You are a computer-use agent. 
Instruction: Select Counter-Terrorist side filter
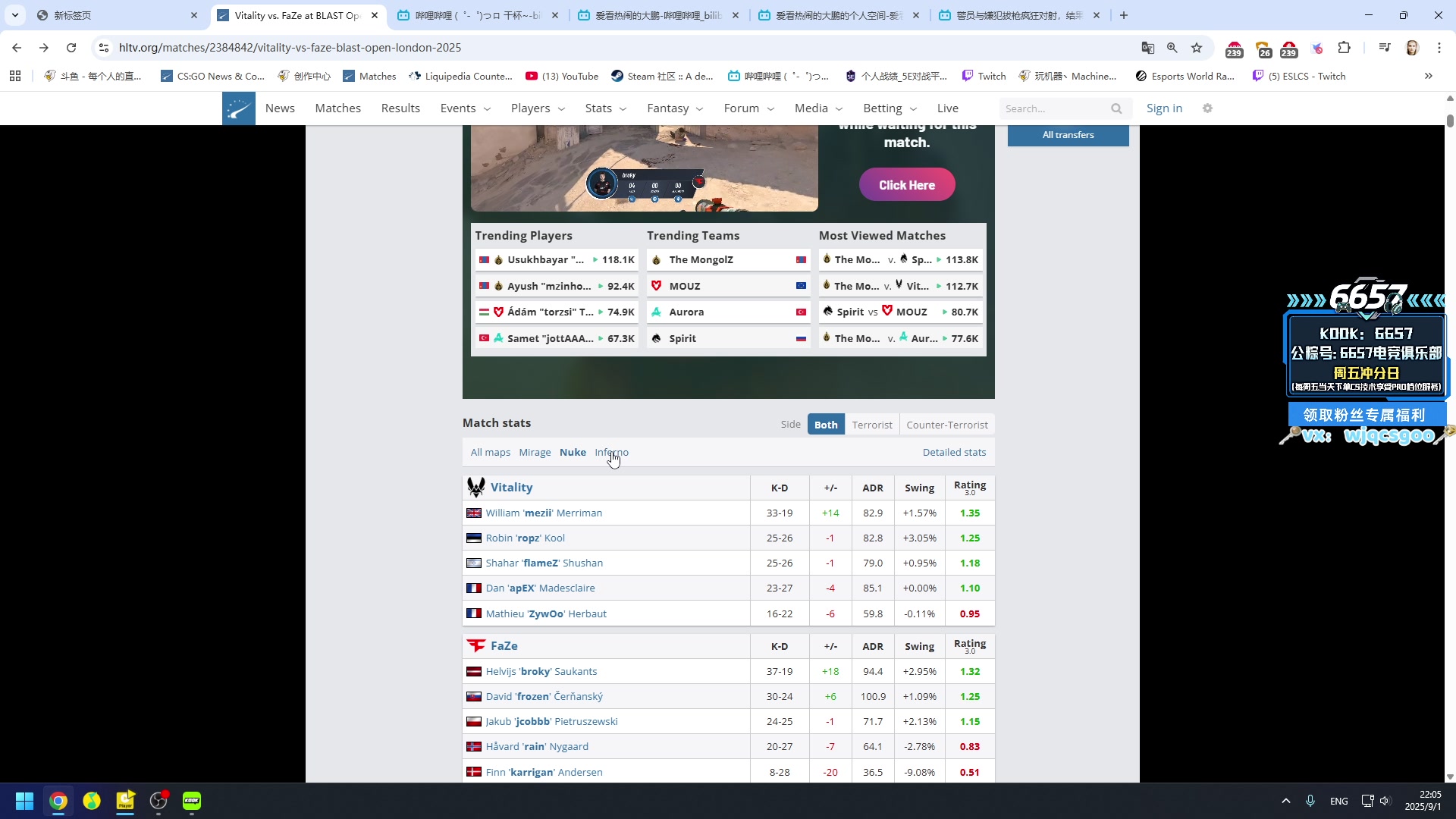click(947, 425)
